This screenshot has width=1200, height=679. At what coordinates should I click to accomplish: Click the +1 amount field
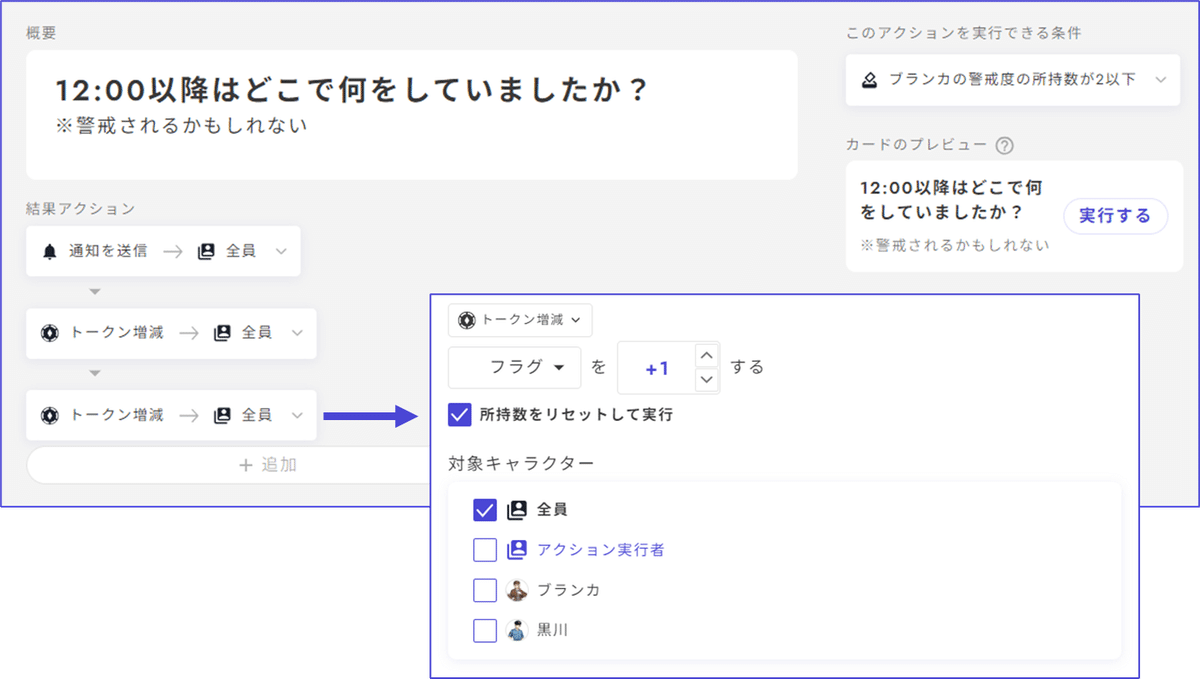pyautogui.click(x=657, y=368)
